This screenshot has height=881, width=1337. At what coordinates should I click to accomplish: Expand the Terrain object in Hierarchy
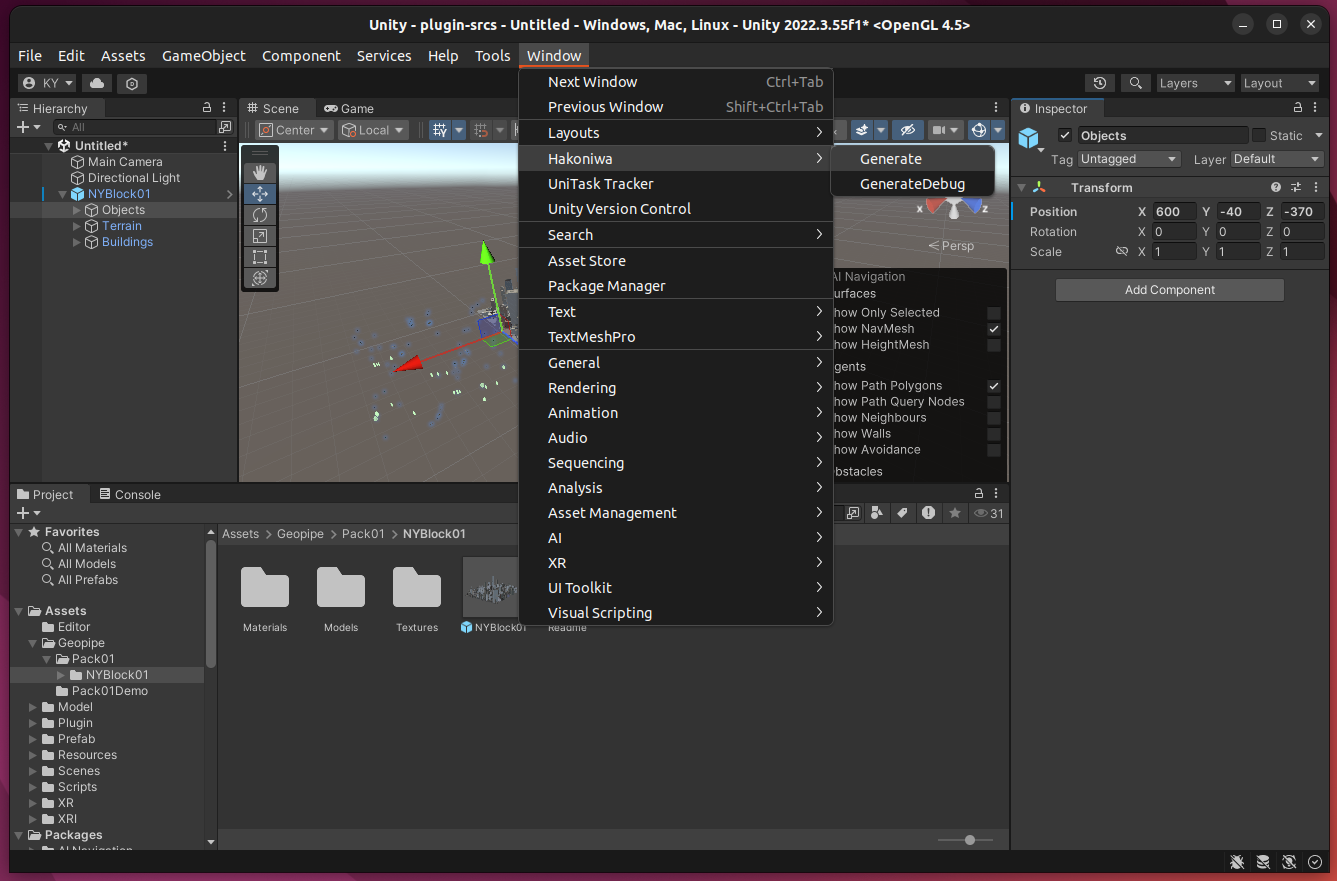click(77, 226)
